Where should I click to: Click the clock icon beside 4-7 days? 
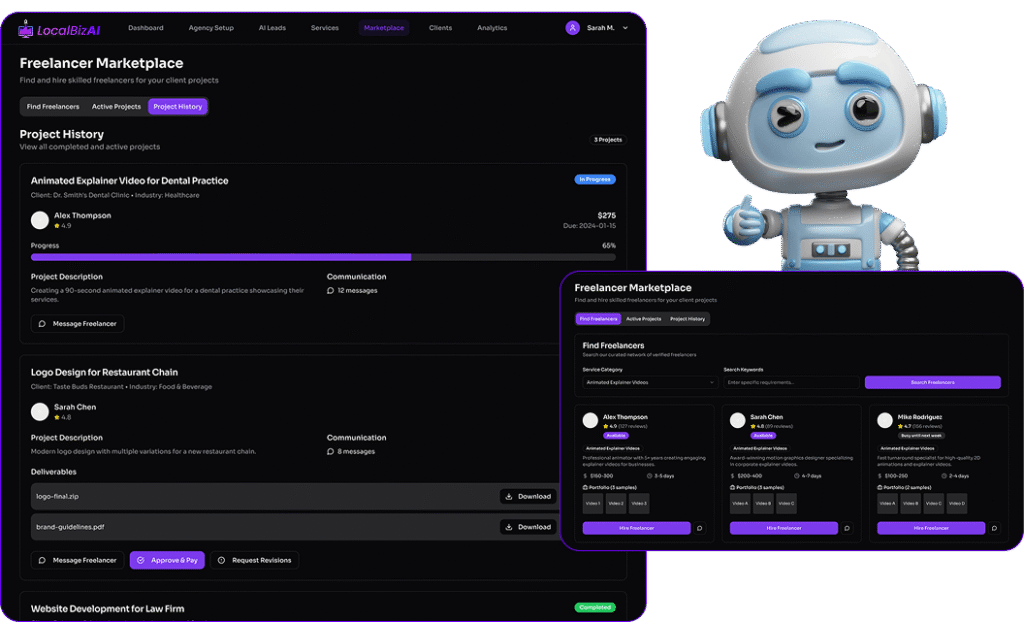tap(797, 476)
